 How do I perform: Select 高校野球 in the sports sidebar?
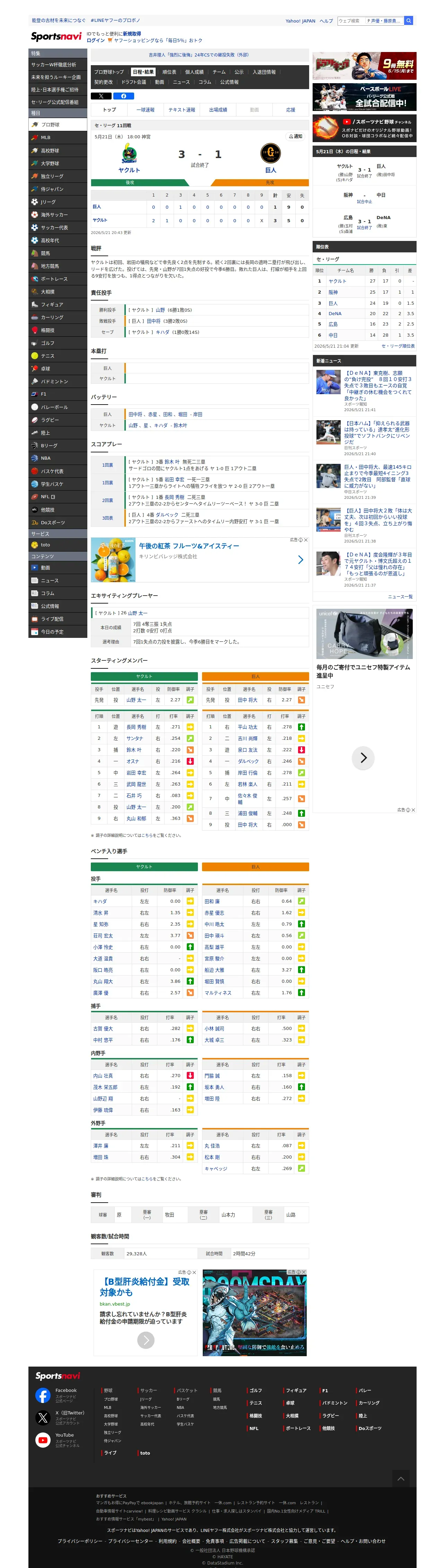pyautogui.click(x=58, y=150)
